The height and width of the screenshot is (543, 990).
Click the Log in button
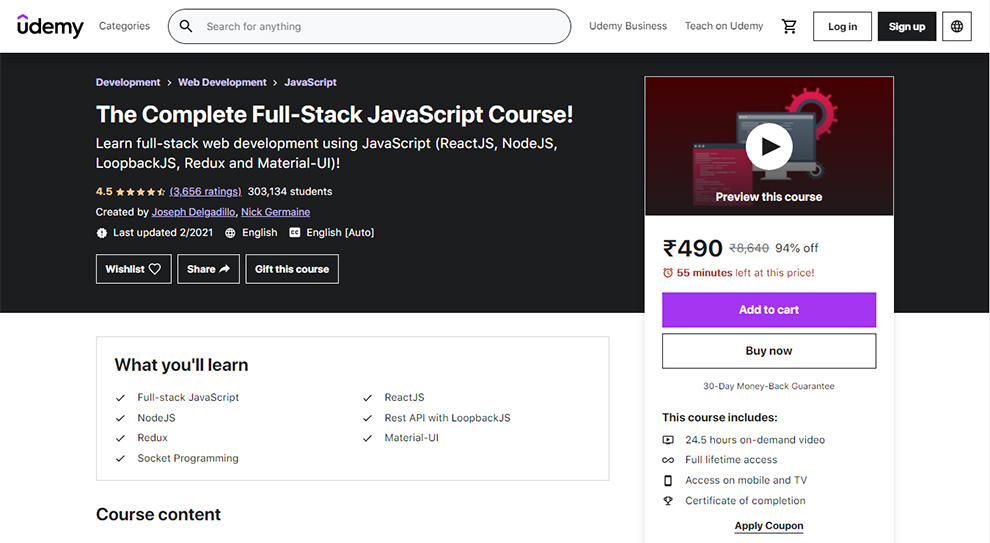842,26
